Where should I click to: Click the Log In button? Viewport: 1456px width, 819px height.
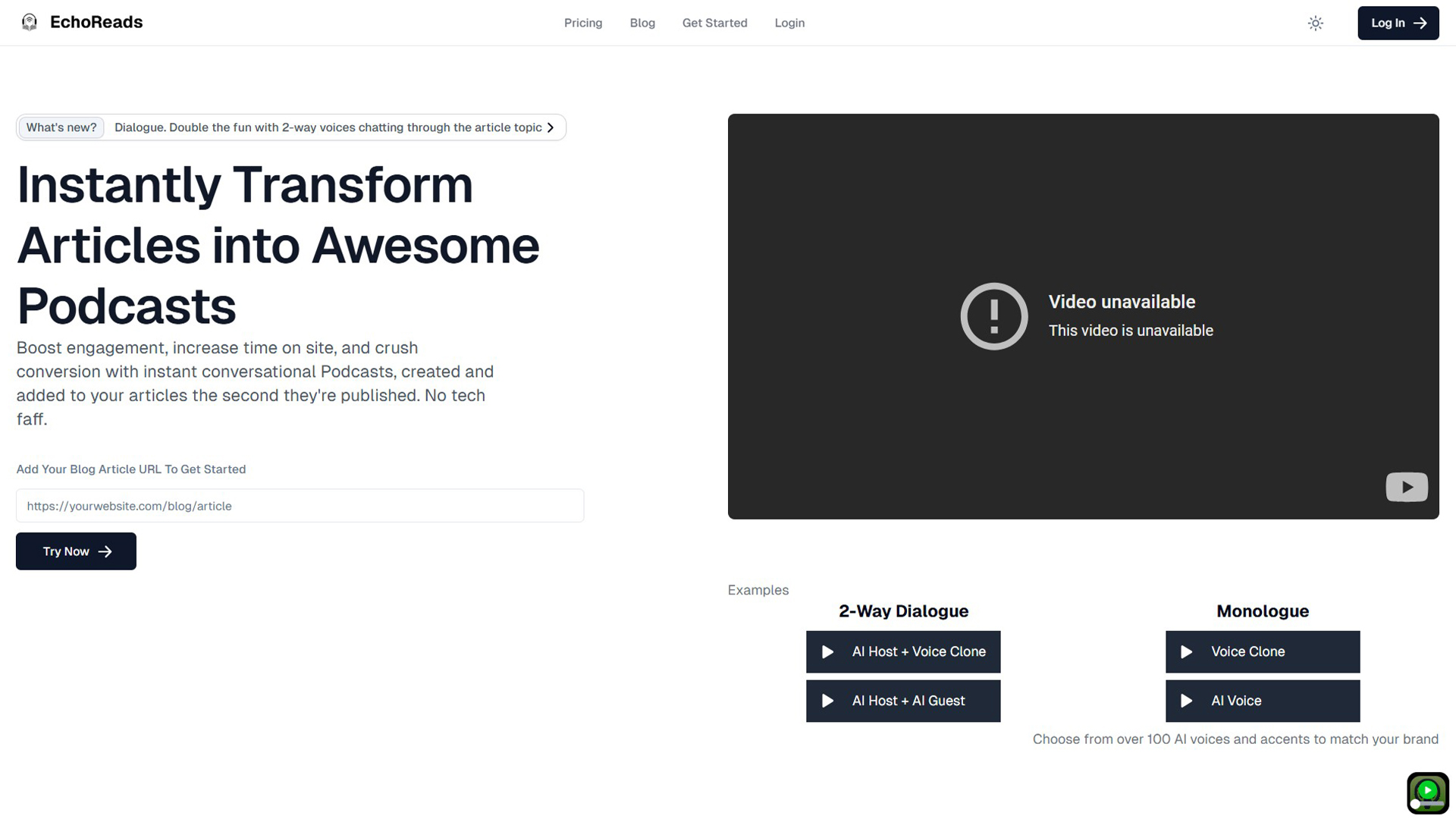click(1398, 23)
